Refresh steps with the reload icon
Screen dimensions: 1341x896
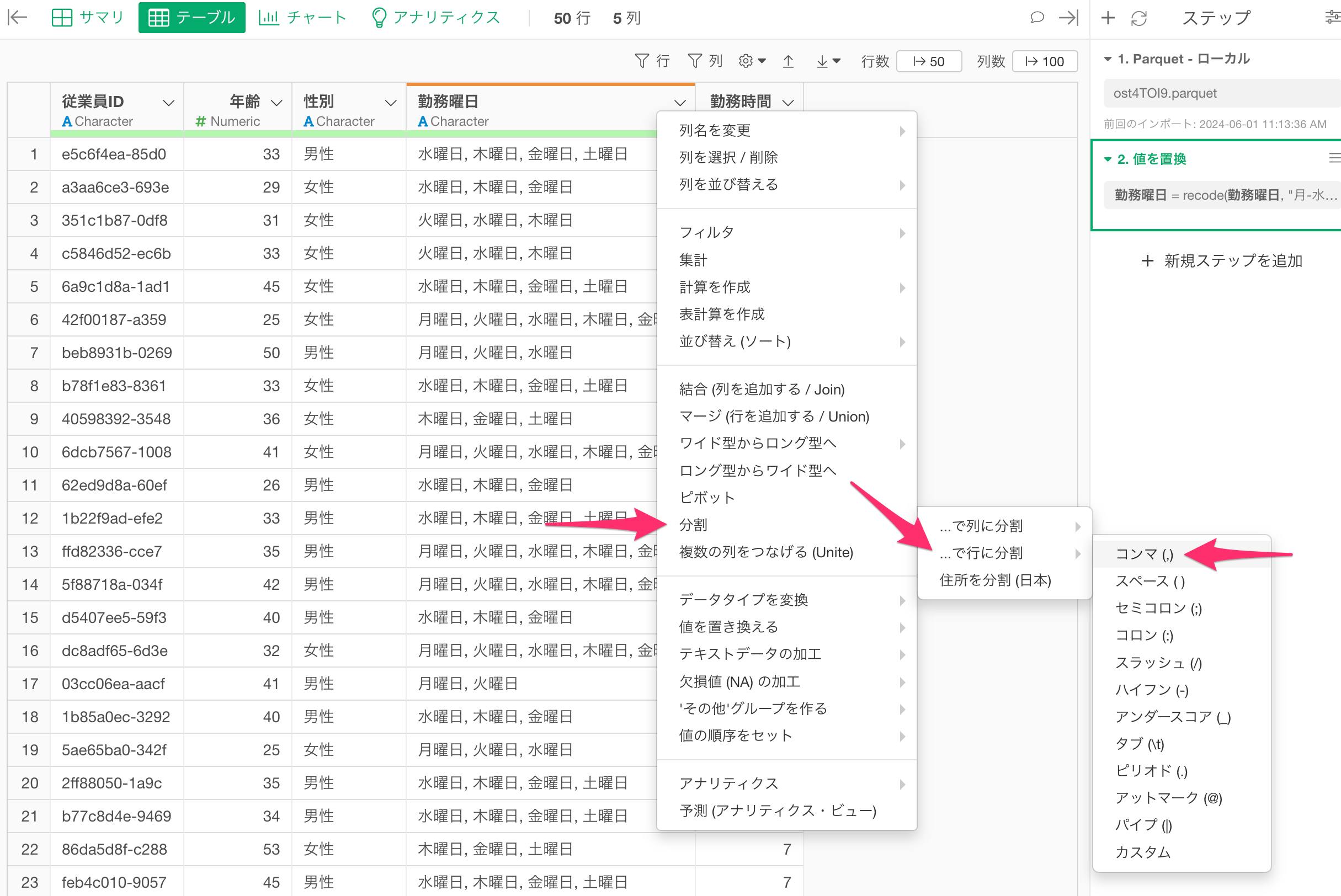1138,18
